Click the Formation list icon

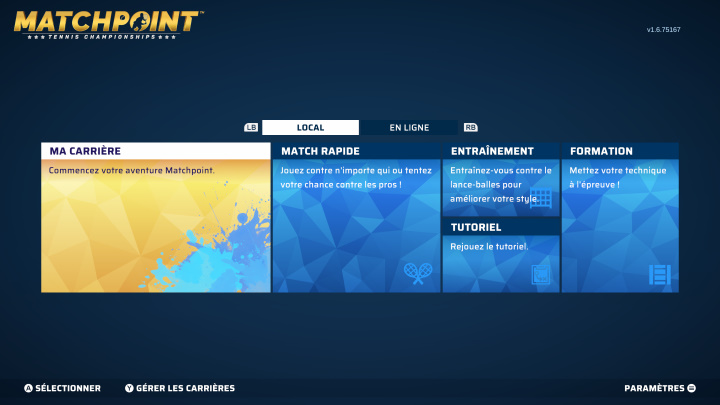pyautogui.click(x=660, y=275)
